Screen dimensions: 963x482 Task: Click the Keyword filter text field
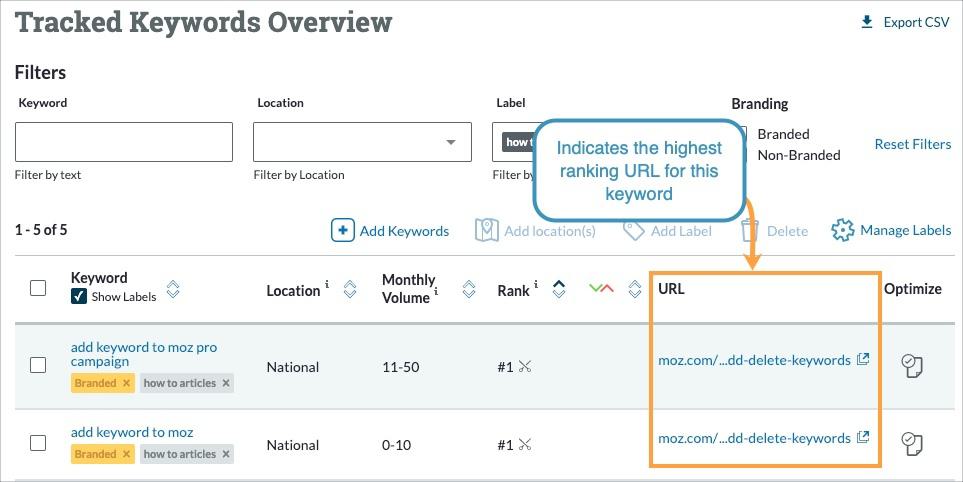(124, 142)
